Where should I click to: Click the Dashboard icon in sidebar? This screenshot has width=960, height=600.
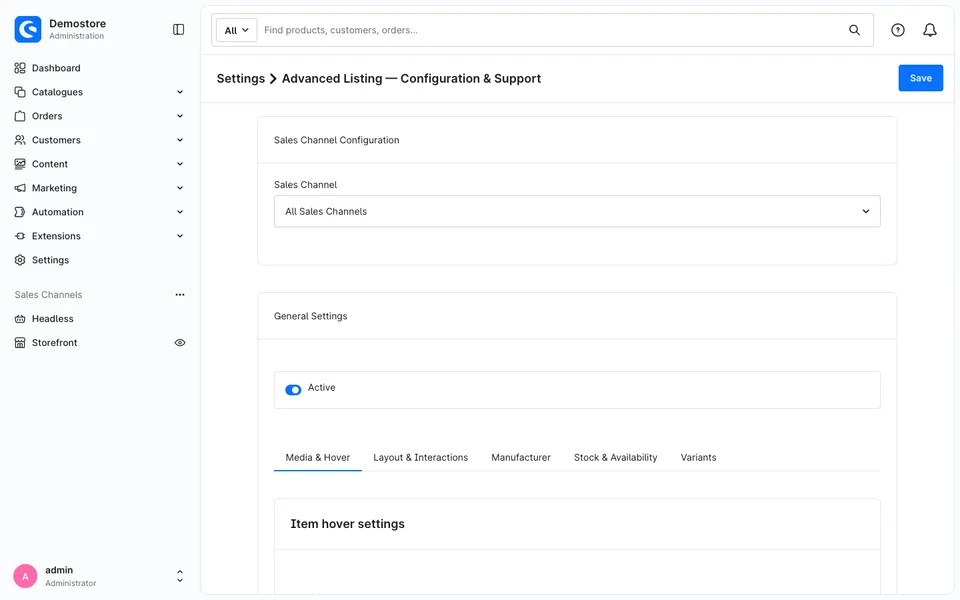20,68
